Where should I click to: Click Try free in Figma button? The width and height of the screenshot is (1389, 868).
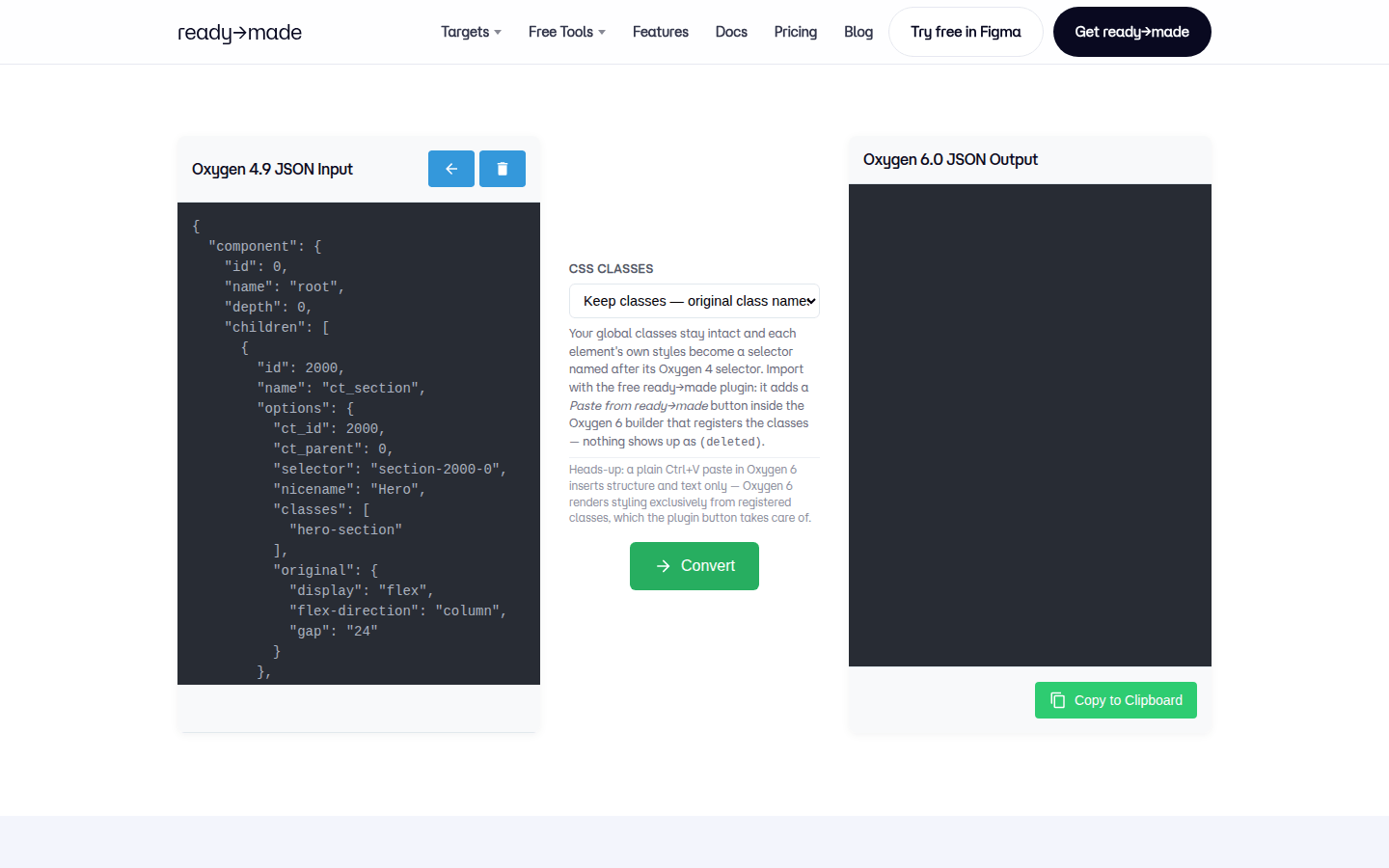[x=966, y=32]
